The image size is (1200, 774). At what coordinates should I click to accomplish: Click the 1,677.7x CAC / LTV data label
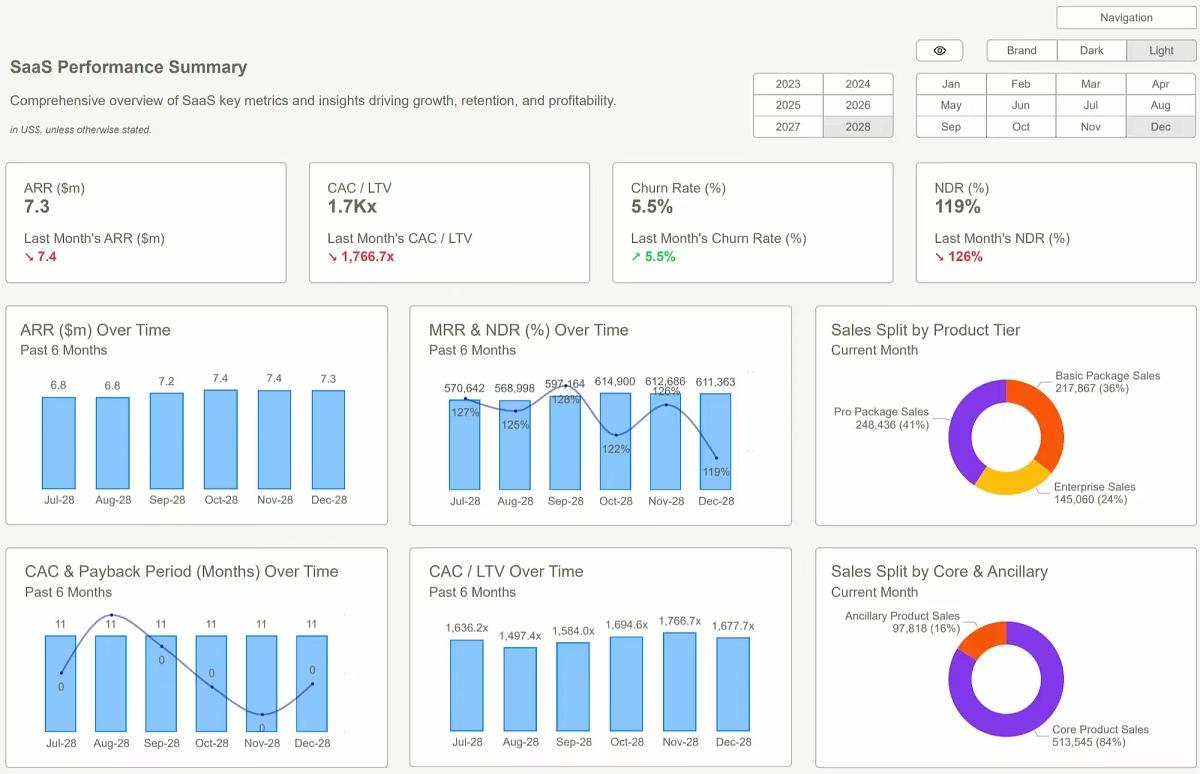click(733, 626)
